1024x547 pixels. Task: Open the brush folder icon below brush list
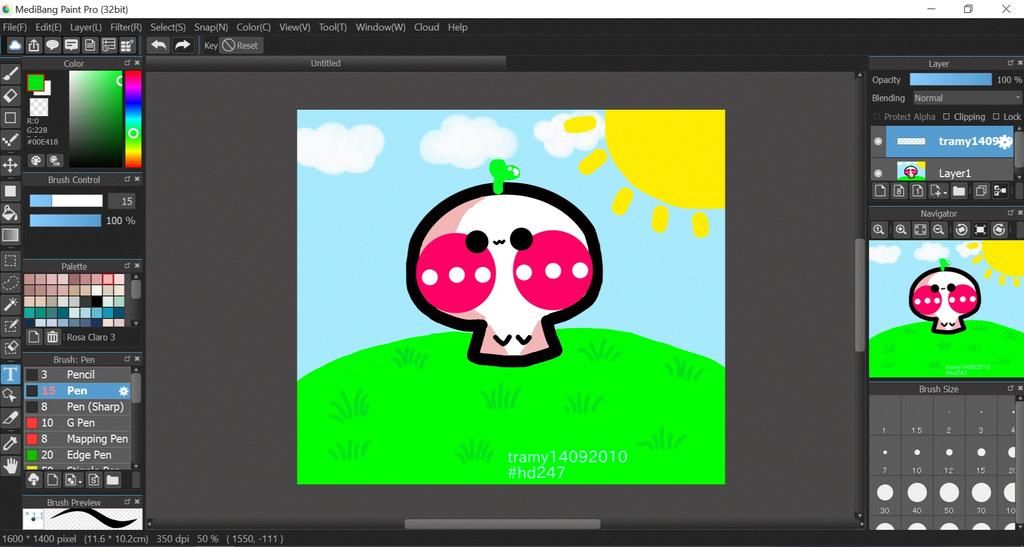point(113,480)
